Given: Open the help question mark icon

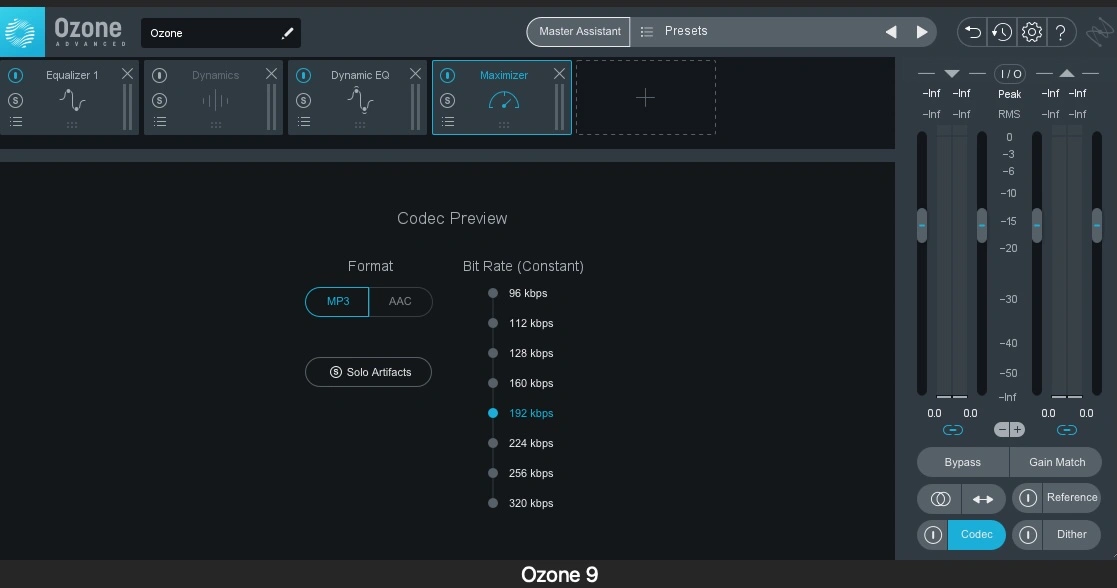Looking at the screenshot, I should tap(1061, 32).
